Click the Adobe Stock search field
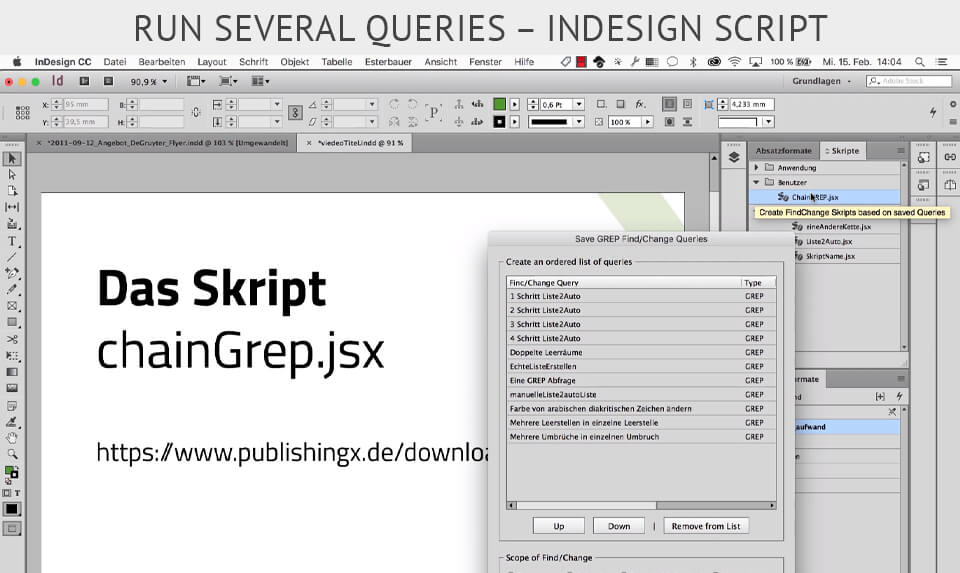The width and height of the screenshot is (960, 573). coord(909,81)
